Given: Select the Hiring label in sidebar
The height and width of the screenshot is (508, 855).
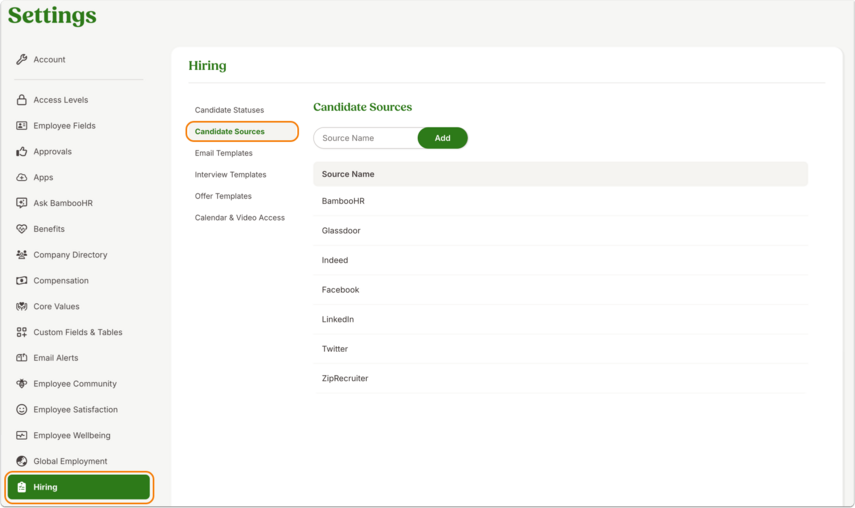Looking at the screenshot, I should [x=45, y=487].
